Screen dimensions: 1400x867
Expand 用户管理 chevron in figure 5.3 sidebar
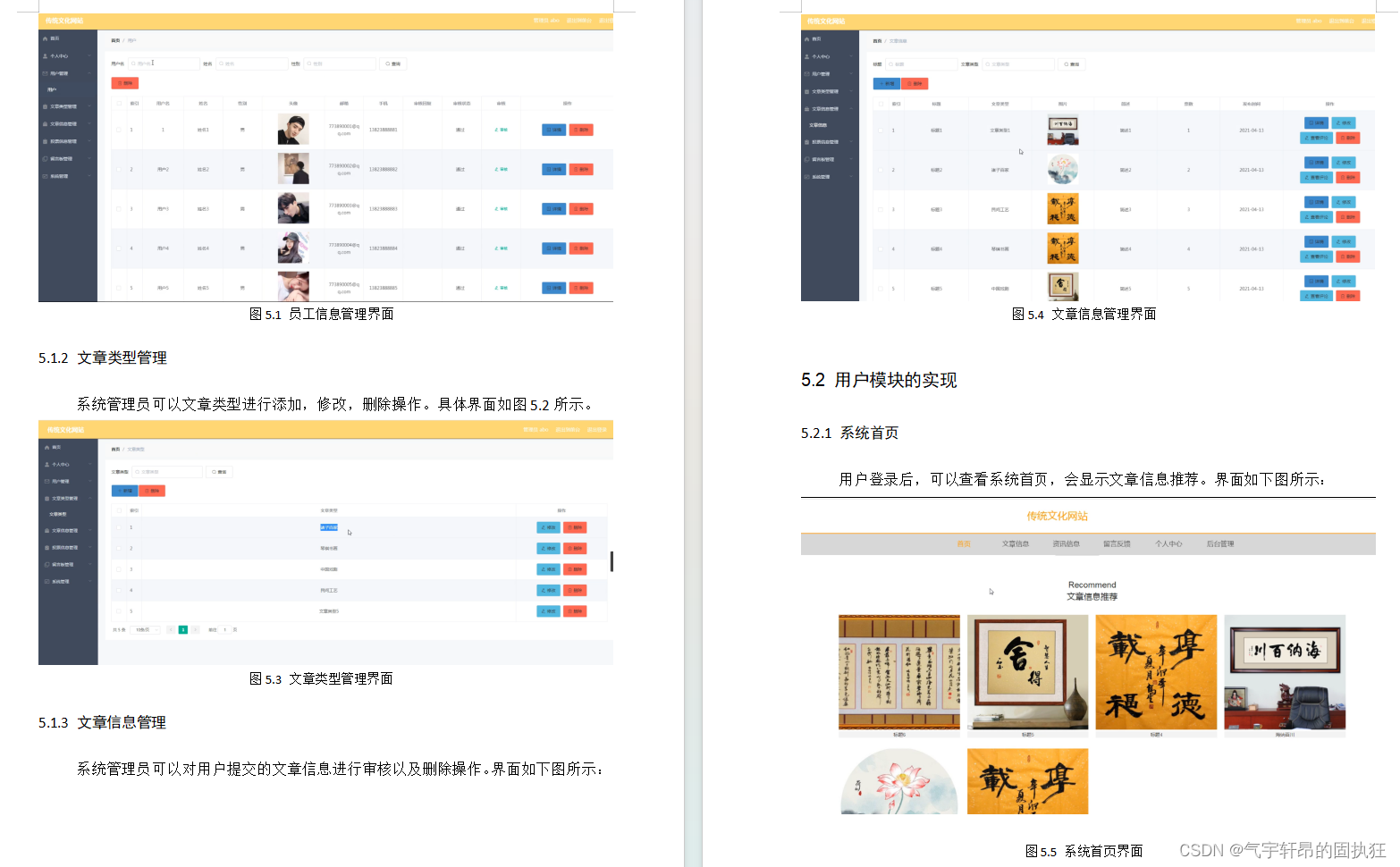91,481
